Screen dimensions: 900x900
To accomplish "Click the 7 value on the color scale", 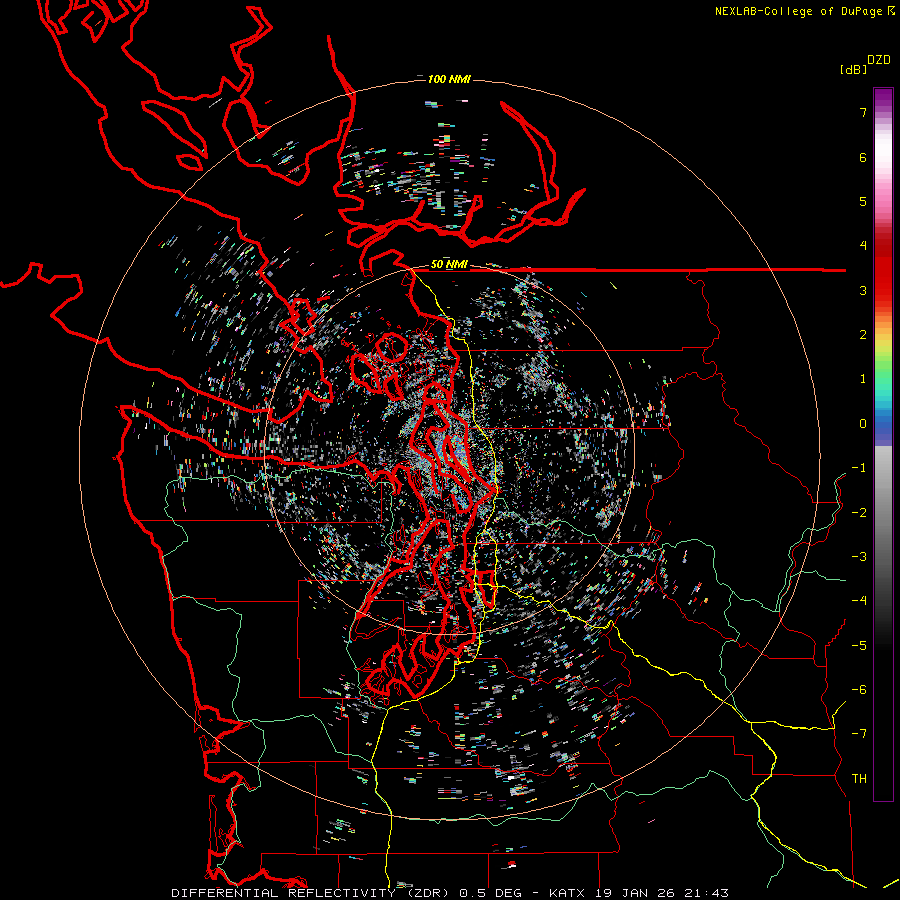I will click(x=863, y=112).
